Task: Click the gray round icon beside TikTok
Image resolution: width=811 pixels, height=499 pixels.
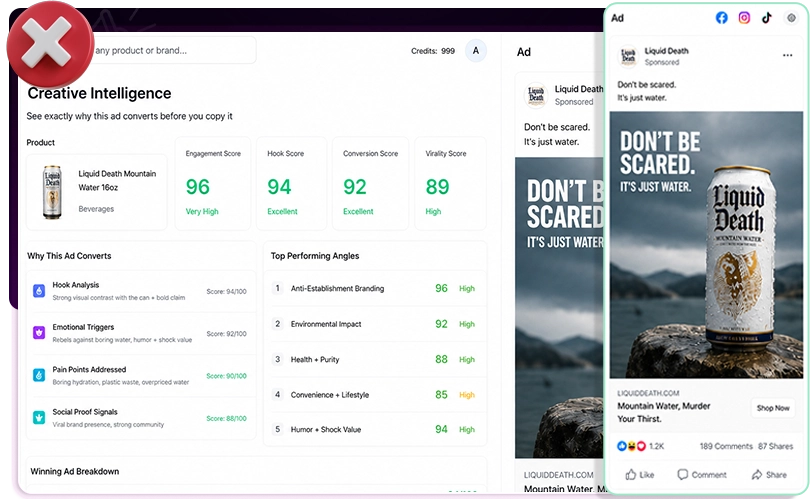Action: 791,18
